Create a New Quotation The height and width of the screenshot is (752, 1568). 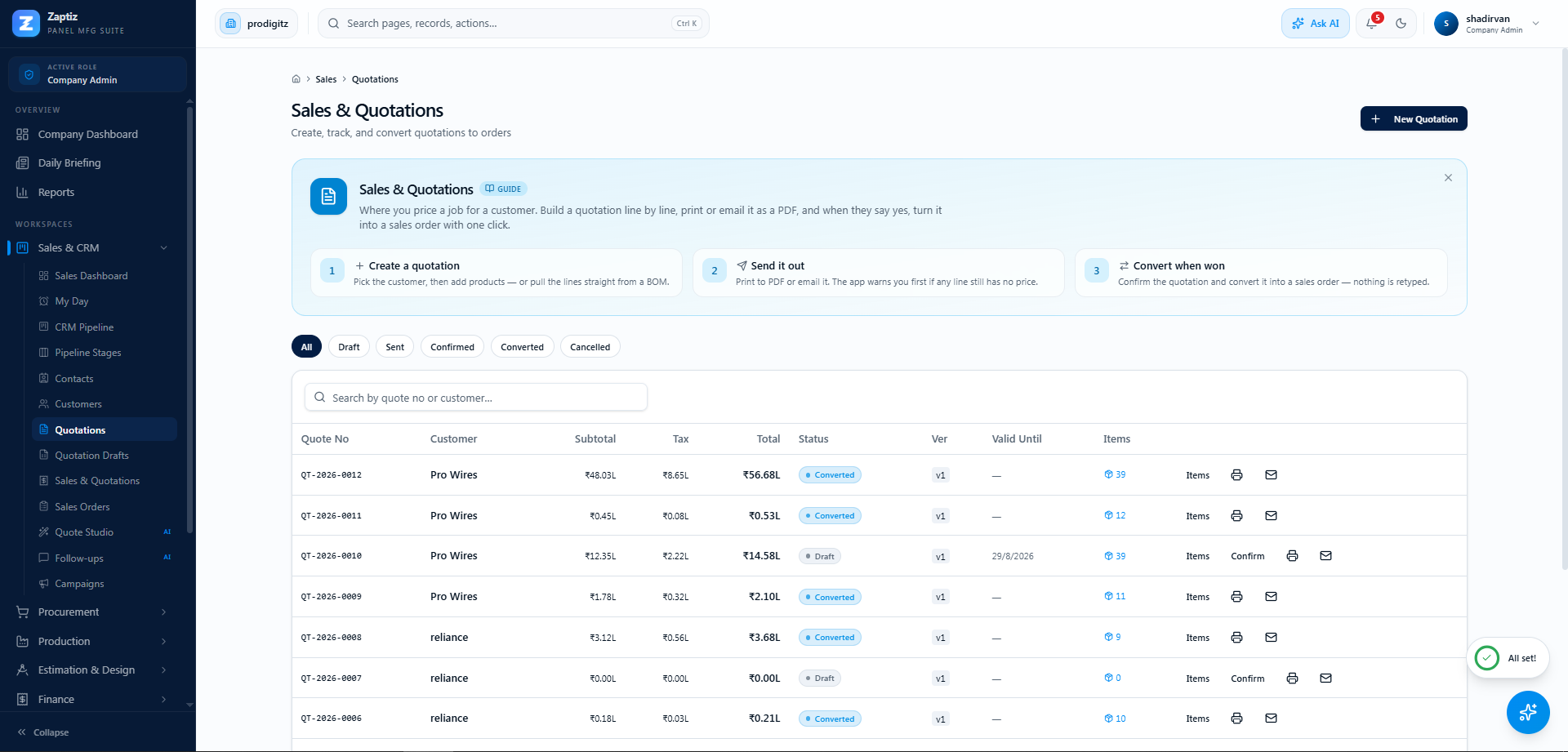[1414, 118]
